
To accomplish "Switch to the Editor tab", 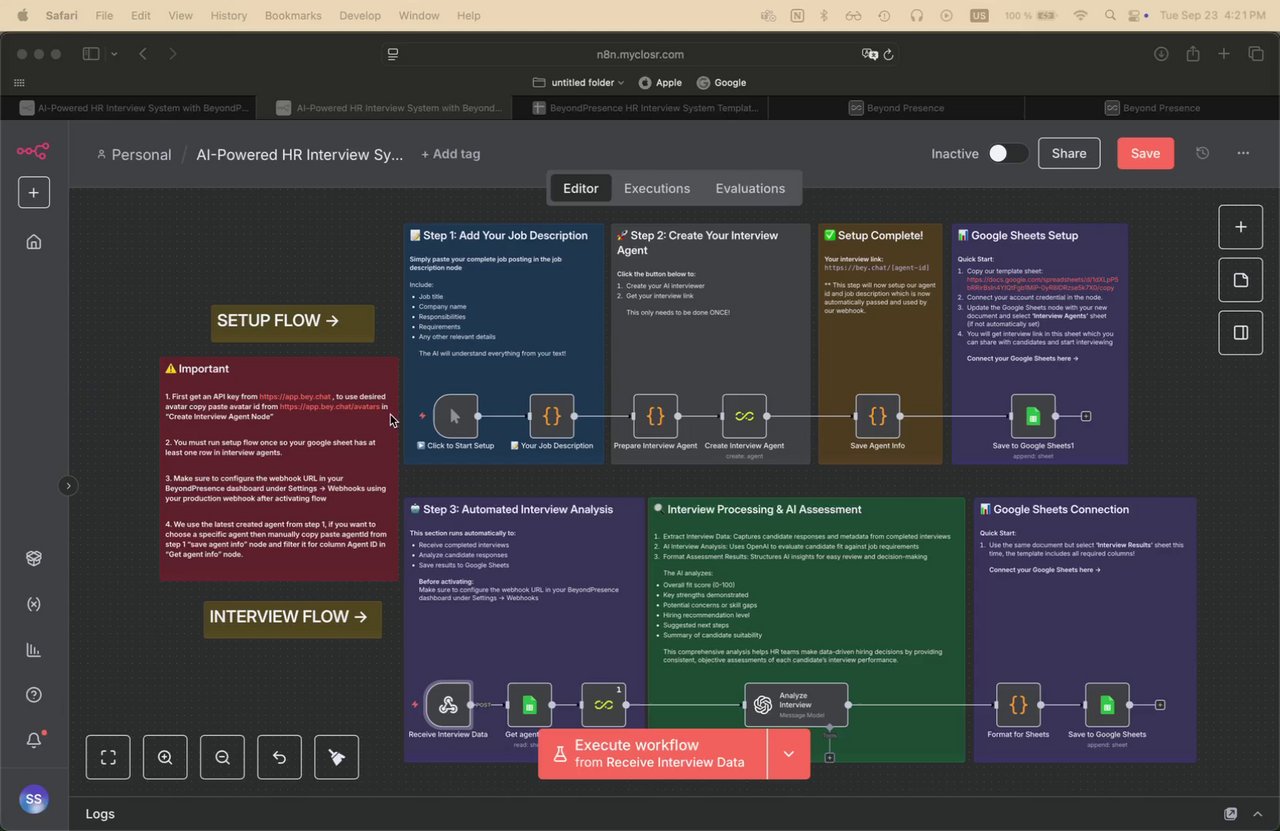I will click(581, 188).
